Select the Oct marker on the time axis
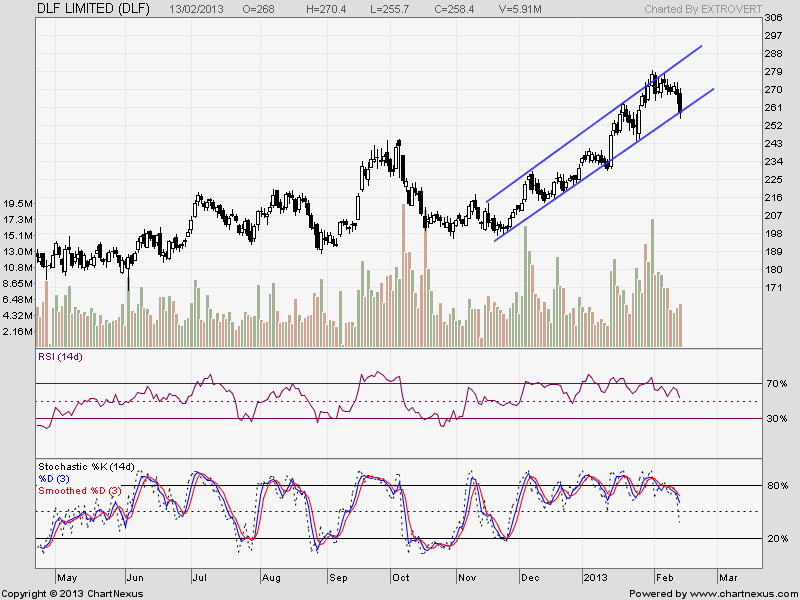The height and width of the screenshot is (600, 800). pyautogui.click(x=400, y=577)
